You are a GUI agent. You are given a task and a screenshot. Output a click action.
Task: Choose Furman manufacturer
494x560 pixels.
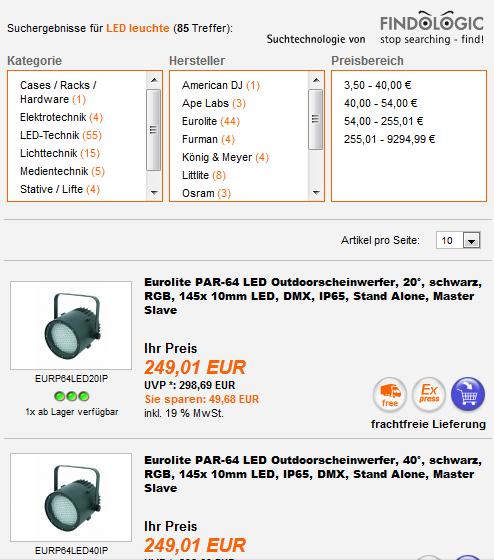click(209, 139)
